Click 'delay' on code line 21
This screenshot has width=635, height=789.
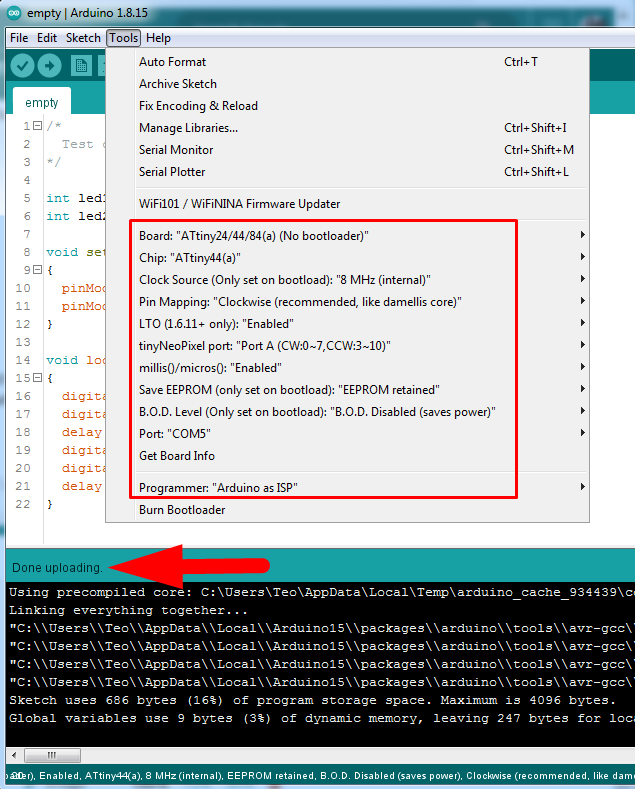pos(82,486)
